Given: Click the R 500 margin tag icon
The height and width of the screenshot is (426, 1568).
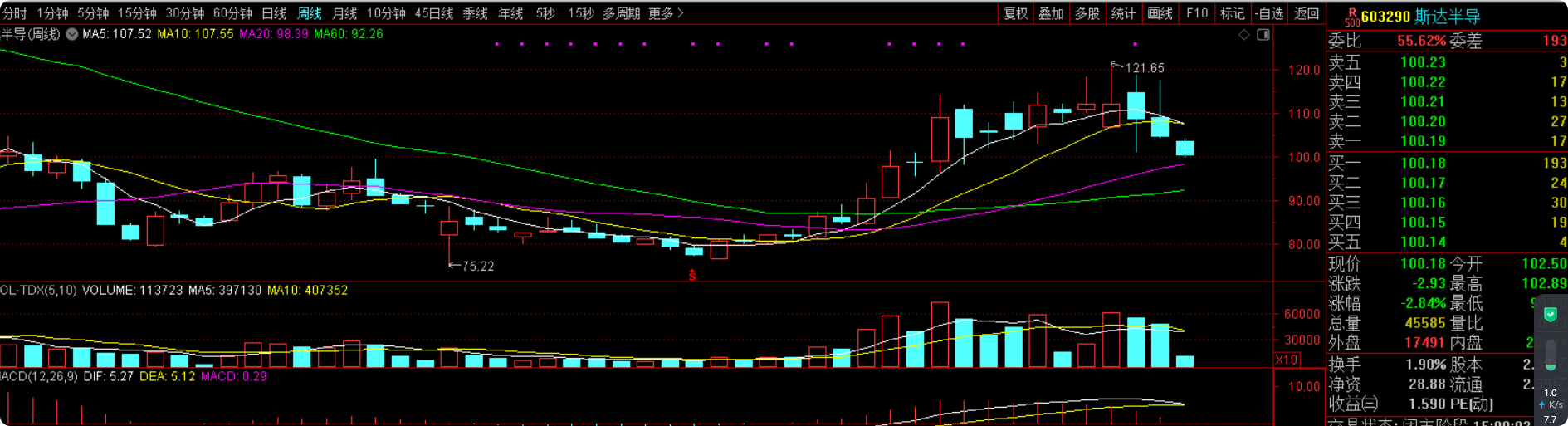Looking at the screenshot, I should tap(1352, 17).
